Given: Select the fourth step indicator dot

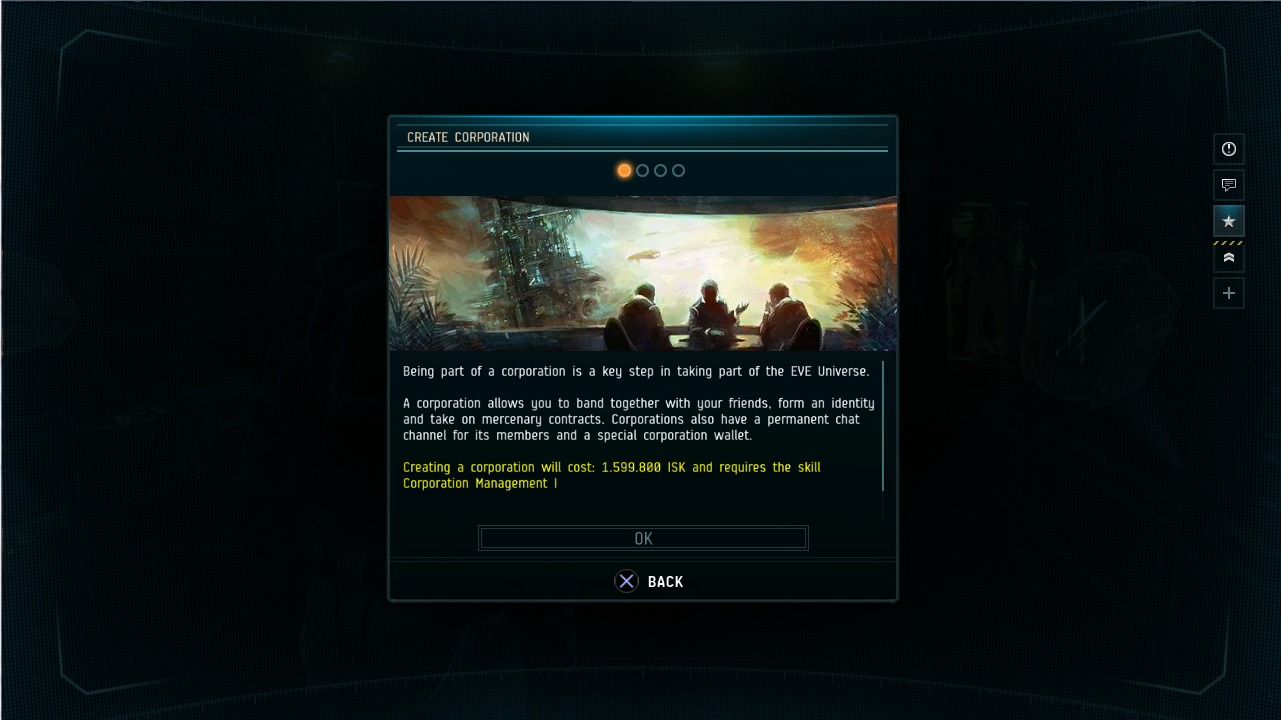Looking at the screenshot, I should tap(679, 170).
